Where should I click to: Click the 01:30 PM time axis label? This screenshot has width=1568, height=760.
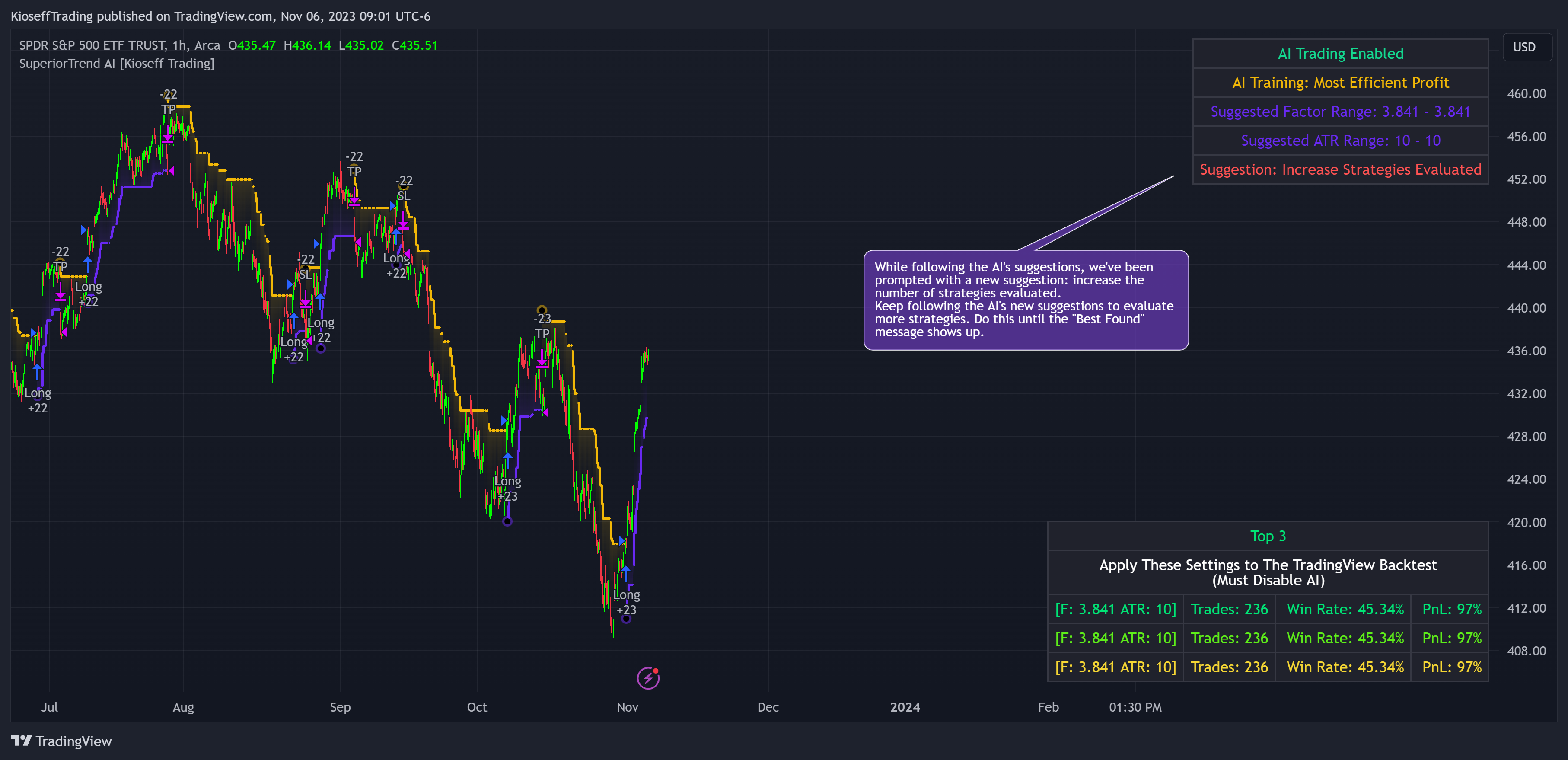[1135, 707]
